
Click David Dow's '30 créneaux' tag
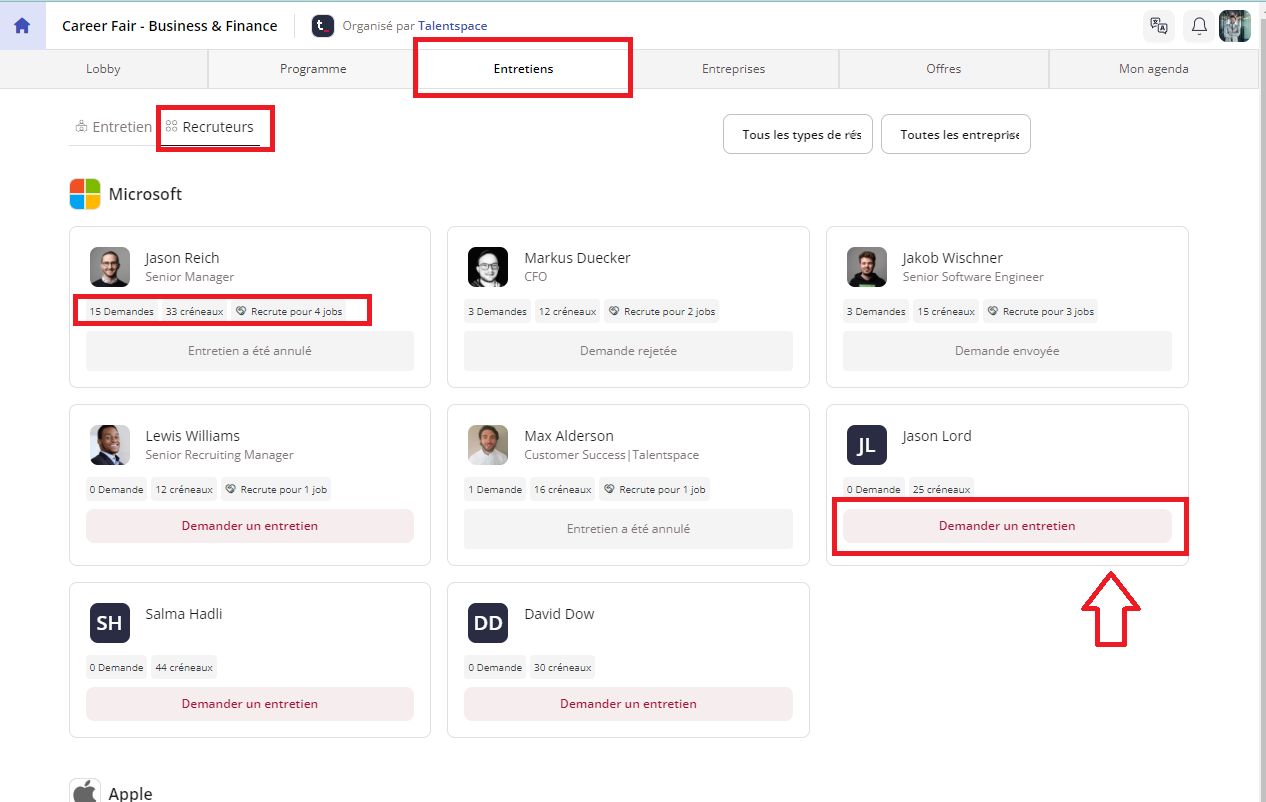coord(562,667)
